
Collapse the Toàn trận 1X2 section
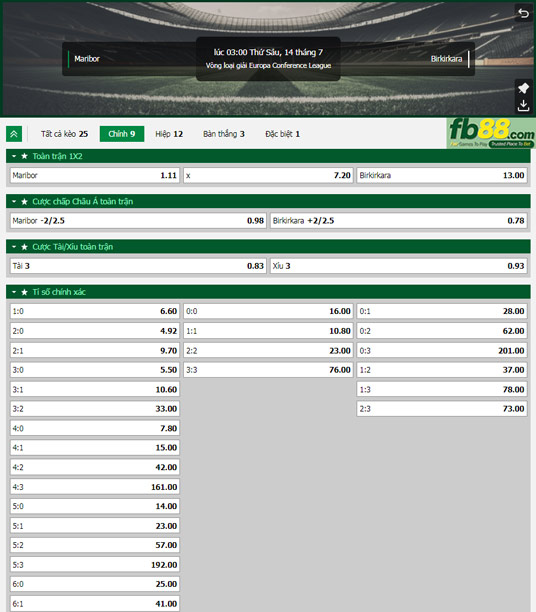tap(14, 156)
